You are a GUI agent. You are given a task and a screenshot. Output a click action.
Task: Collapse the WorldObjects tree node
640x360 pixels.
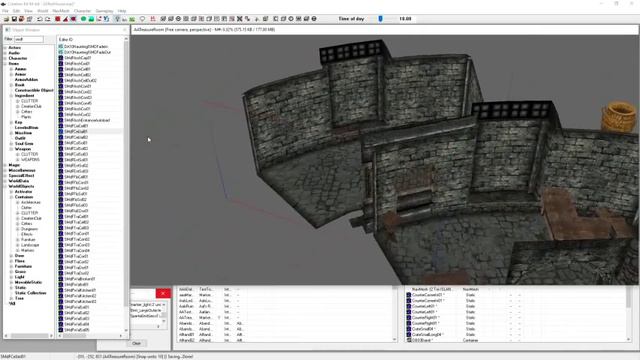tap(5, 186)
